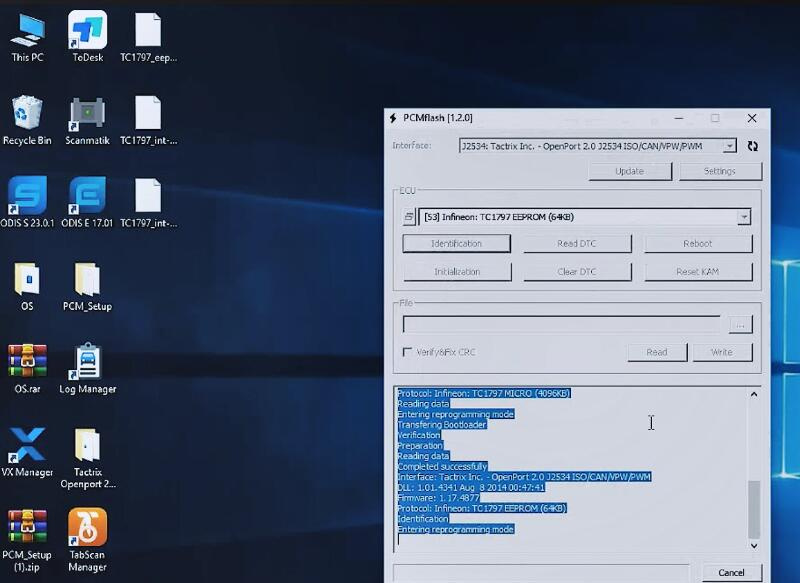Click the refresh interface icon
This screenshot has width=800, height=583.
point(752,146)
